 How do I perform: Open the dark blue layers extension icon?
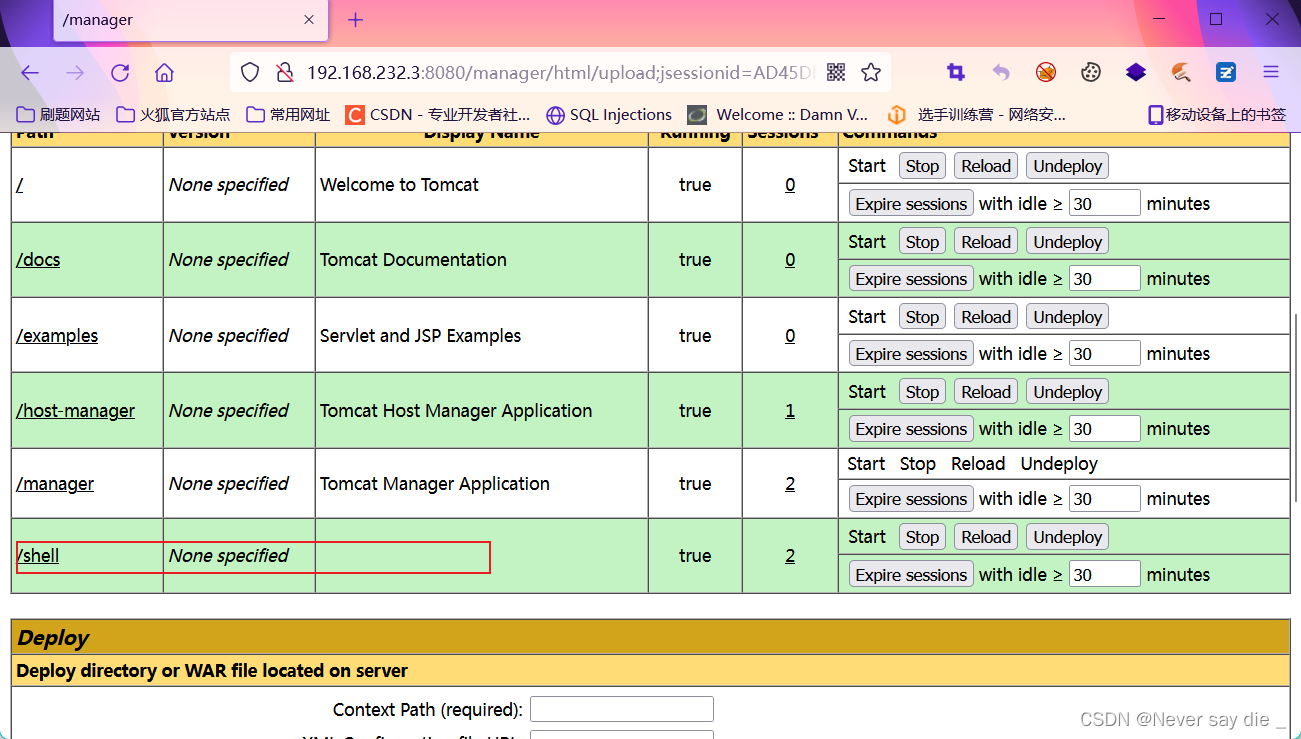[1136, 72]
